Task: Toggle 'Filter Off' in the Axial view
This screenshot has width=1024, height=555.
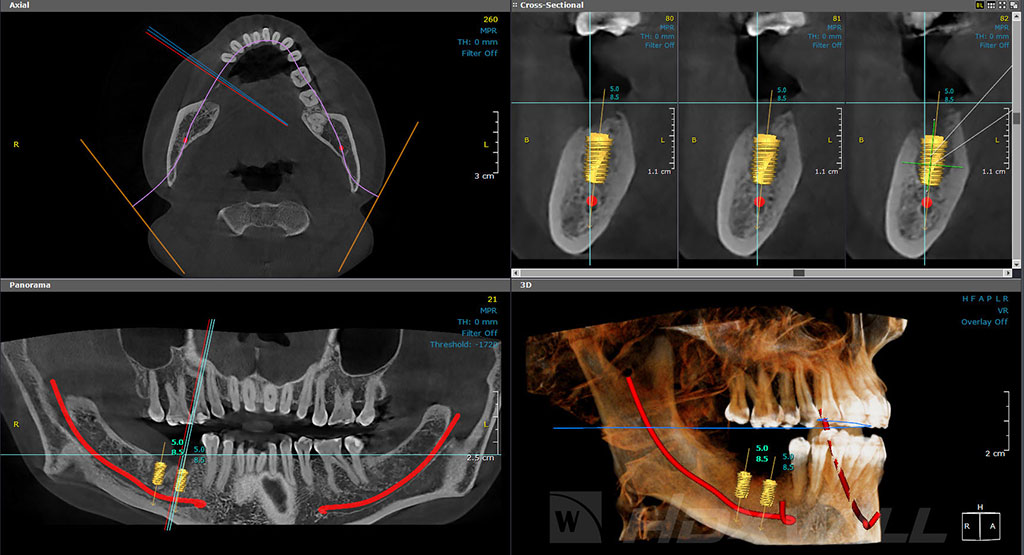Action: [479, 53]
